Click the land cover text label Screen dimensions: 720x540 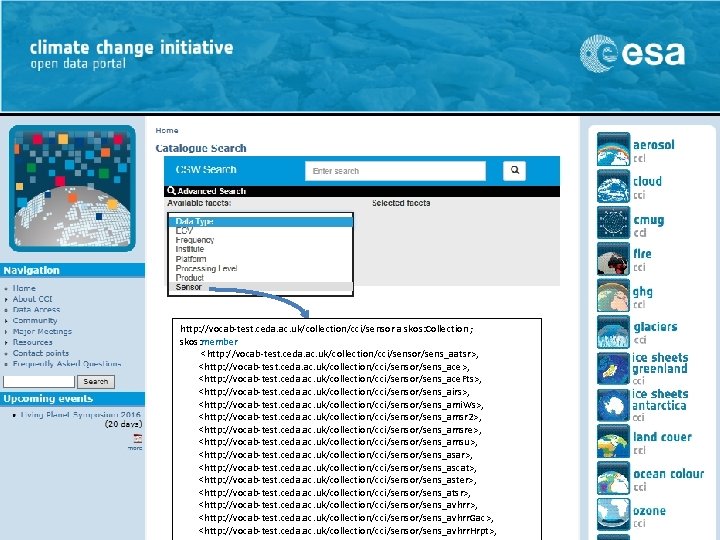[662, 437]
